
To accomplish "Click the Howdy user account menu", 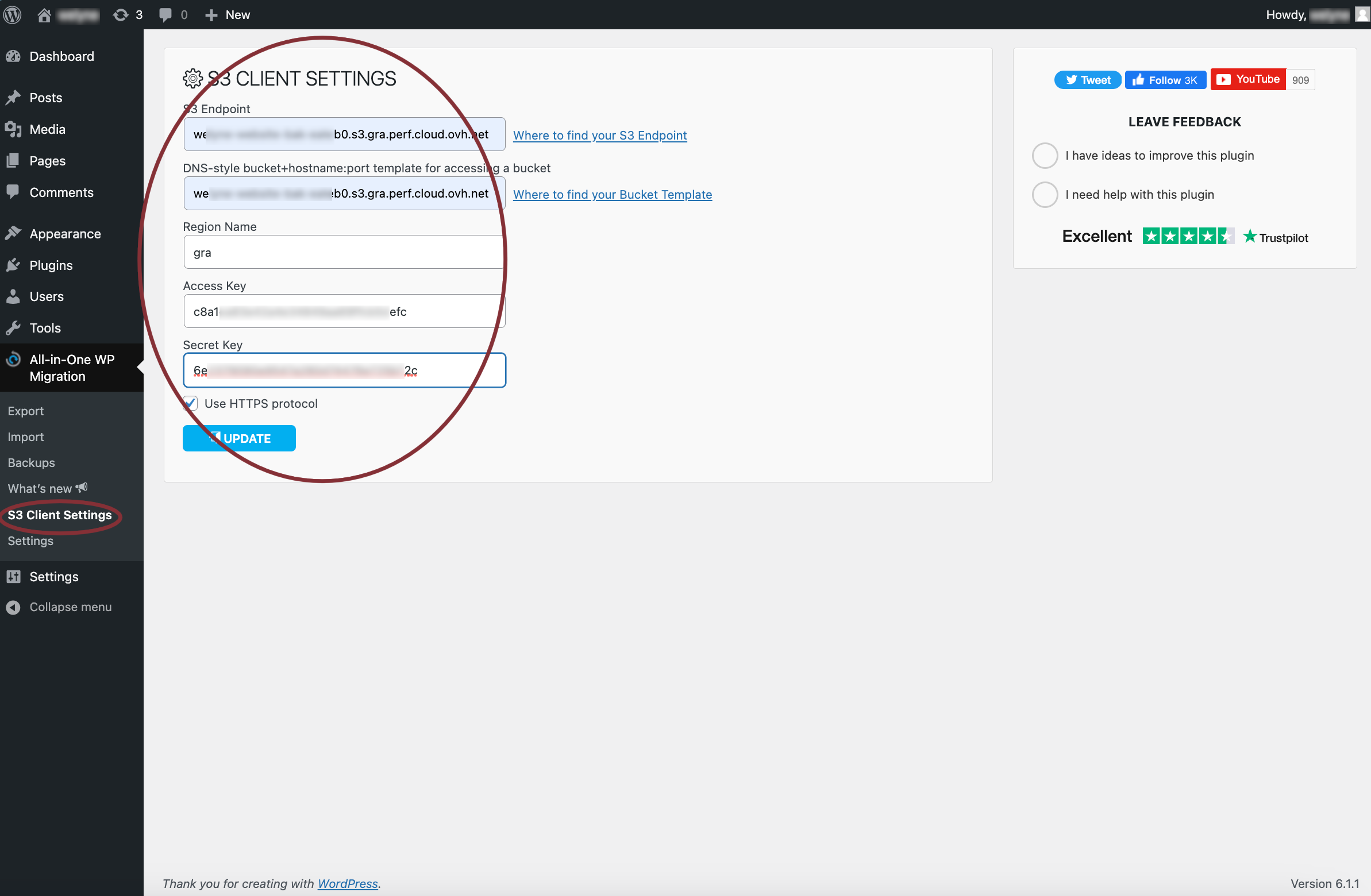I will pos(1317,14).
